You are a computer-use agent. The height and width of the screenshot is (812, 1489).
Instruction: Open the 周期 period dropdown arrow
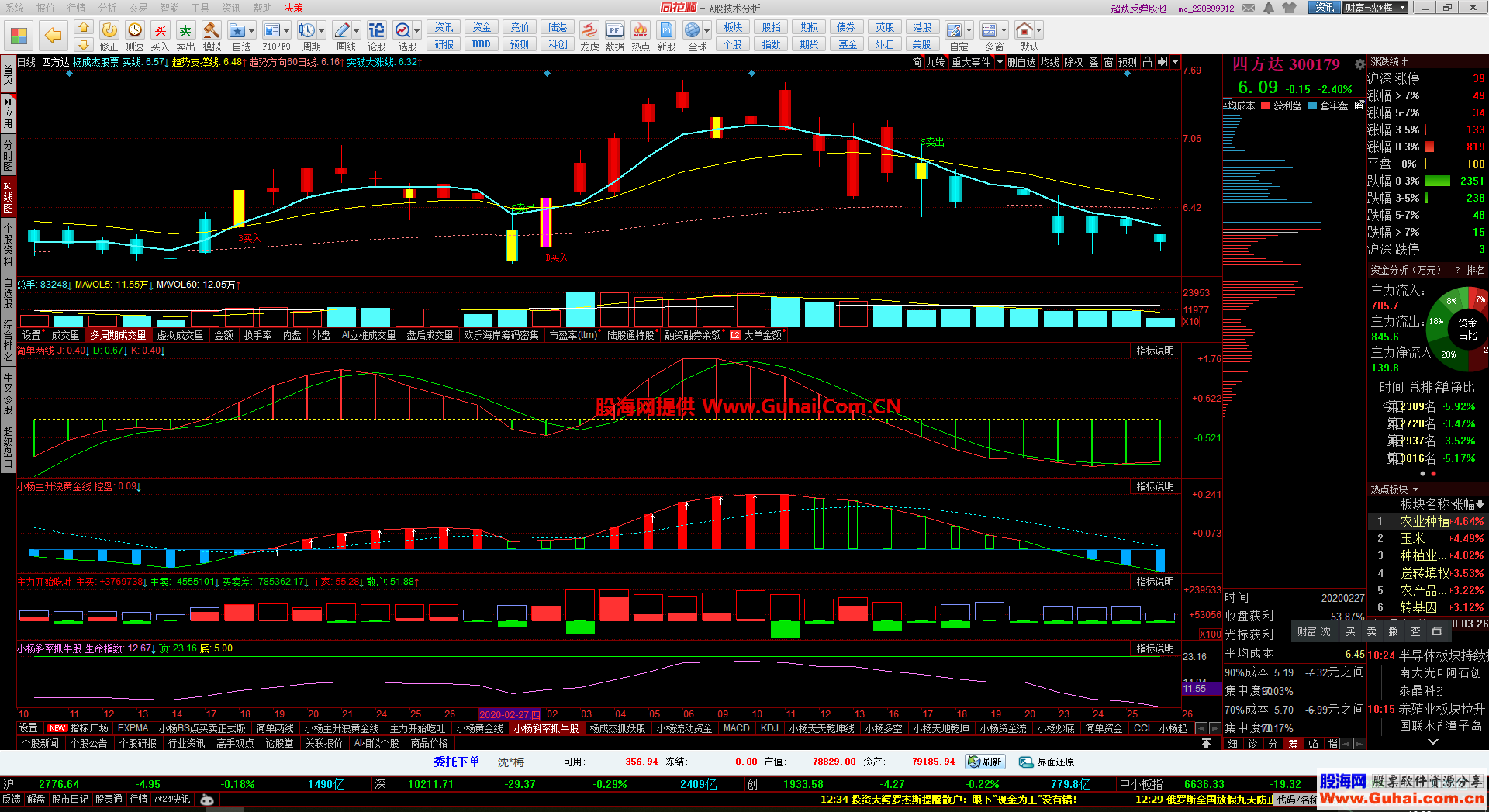322,31
